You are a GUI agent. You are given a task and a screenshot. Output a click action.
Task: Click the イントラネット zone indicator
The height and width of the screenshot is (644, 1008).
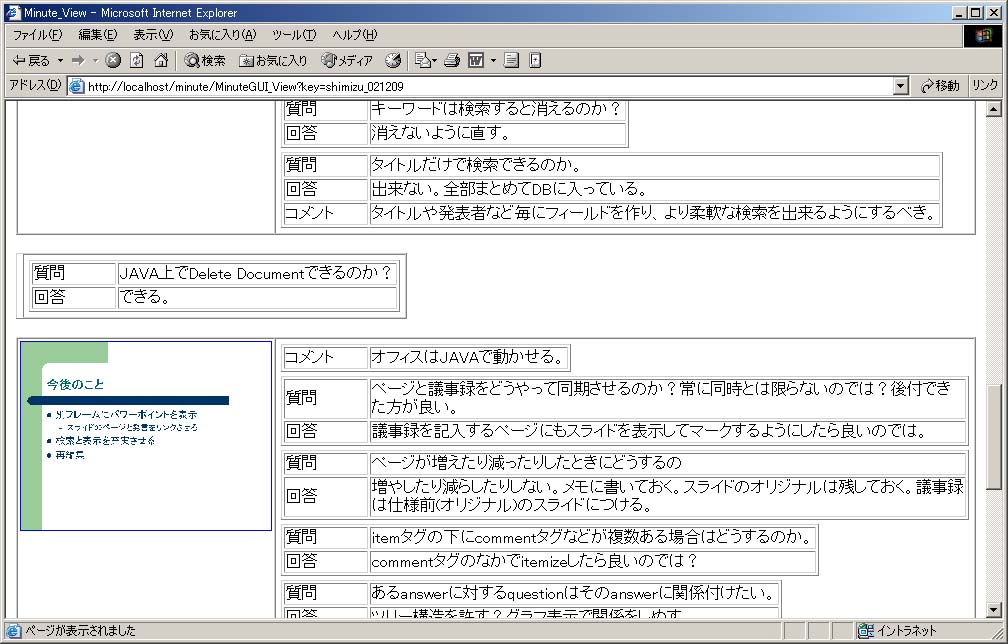897,631
